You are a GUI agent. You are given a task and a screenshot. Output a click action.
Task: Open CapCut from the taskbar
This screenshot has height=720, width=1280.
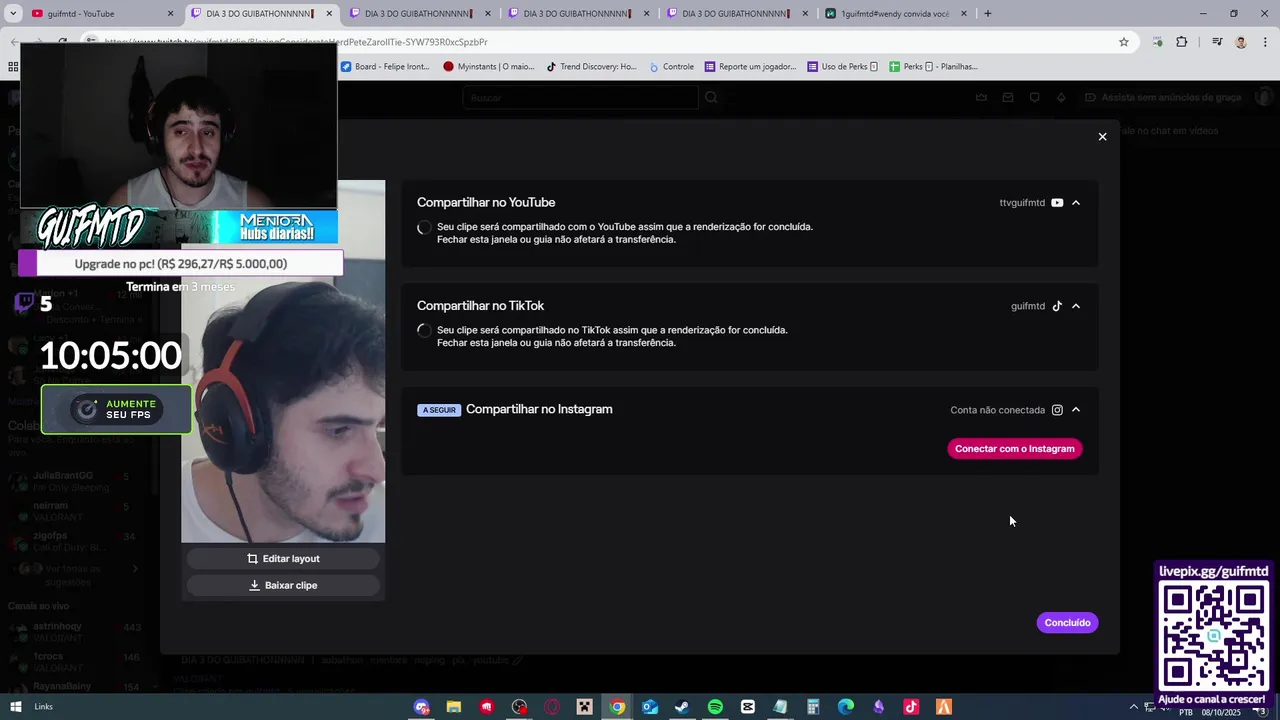pos(748,707)
